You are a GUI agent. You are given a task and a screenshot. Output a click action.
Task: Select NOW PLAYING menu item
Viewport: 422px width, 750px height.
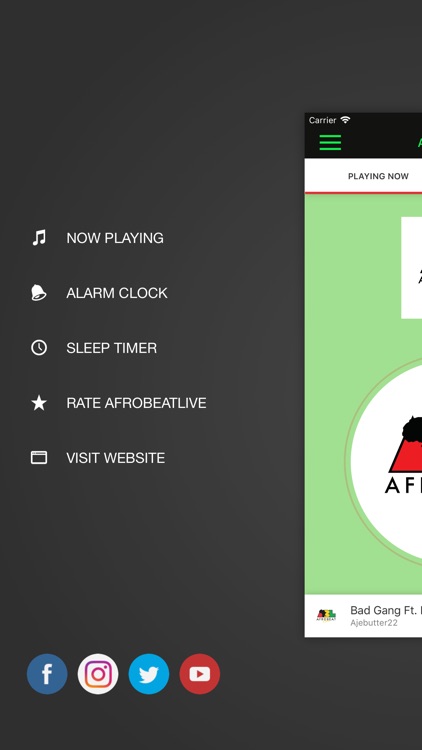(115, 238)
